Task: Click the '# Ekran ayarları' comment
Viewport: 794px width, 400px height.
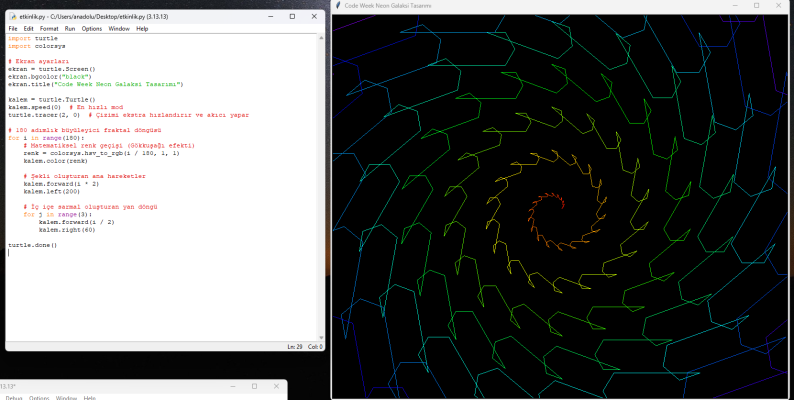Action: (x=38, y=61)
